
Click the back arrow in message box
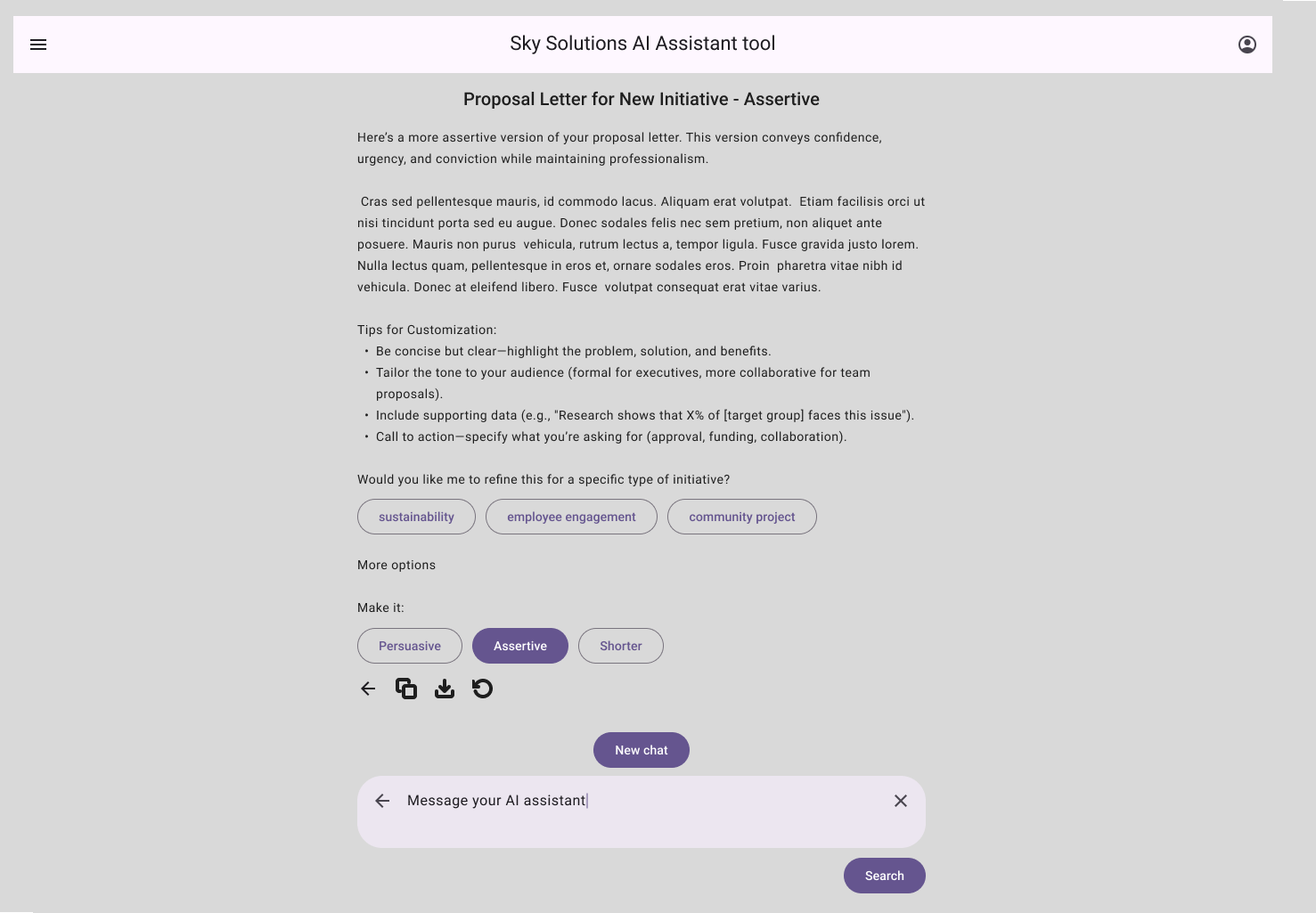point(382,801)
